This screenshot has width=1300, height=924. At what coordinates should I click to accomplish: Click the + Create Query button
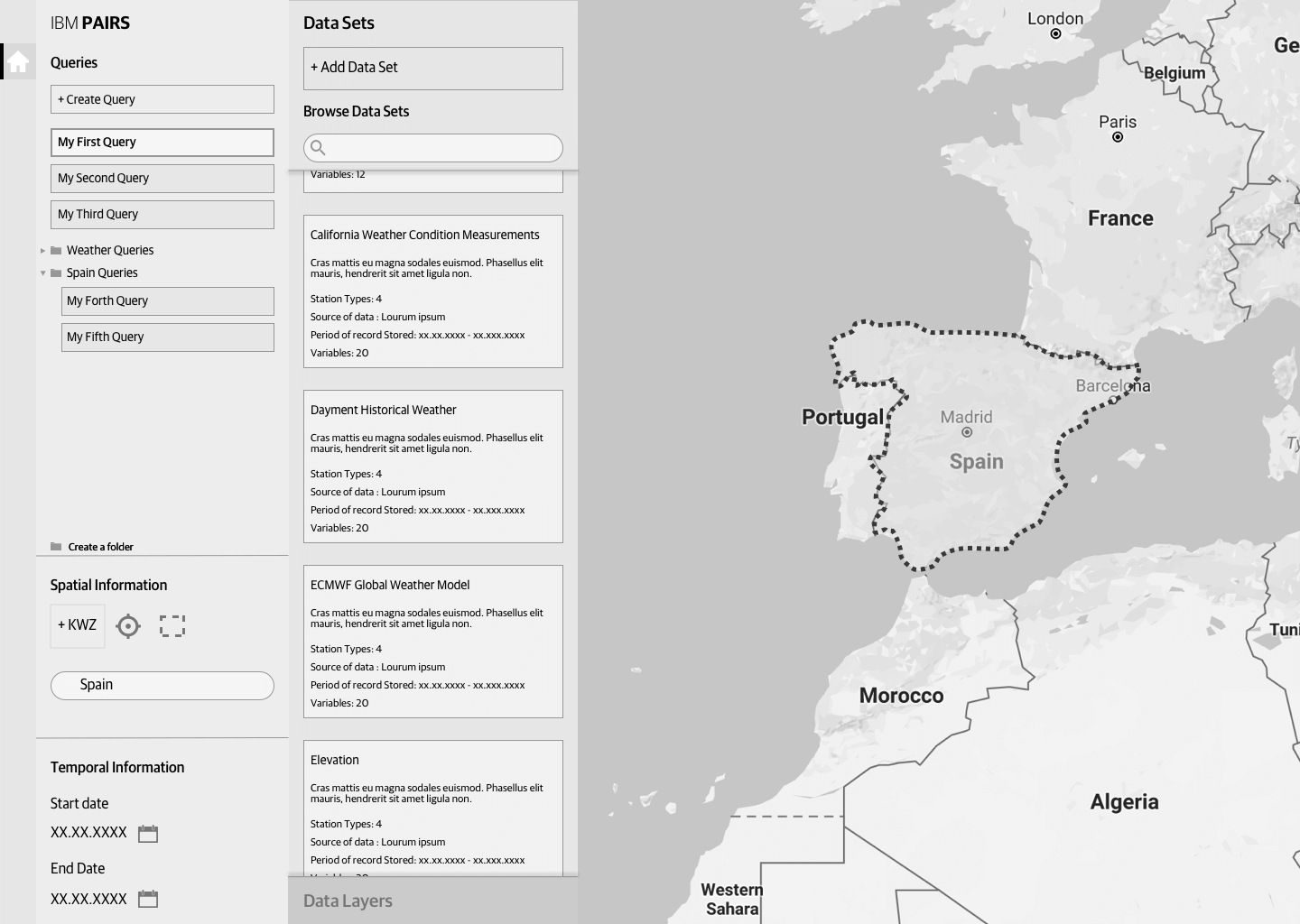(162, 99)
